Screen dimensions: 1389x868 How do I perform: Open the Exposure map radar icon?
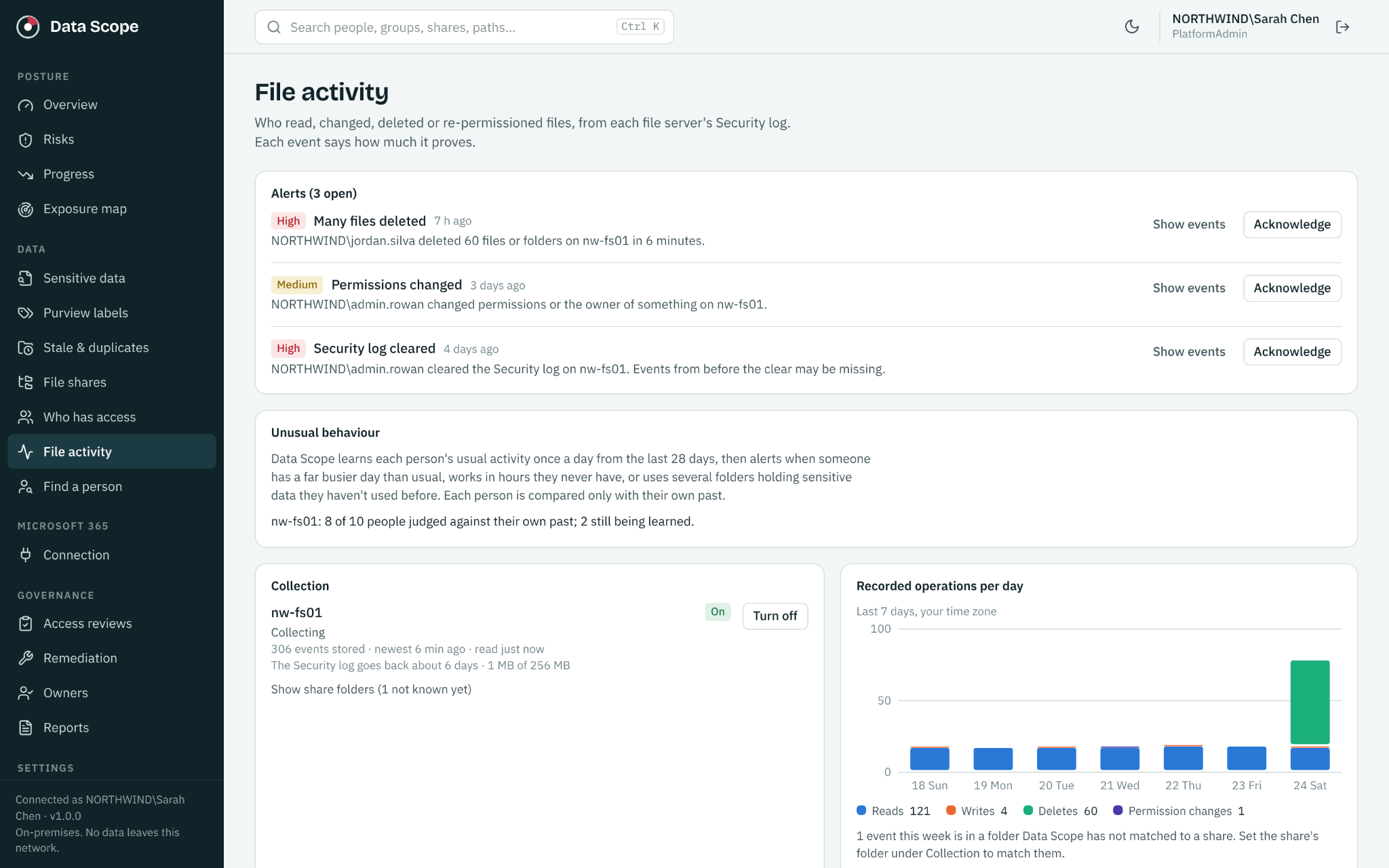tap(26, 210)
